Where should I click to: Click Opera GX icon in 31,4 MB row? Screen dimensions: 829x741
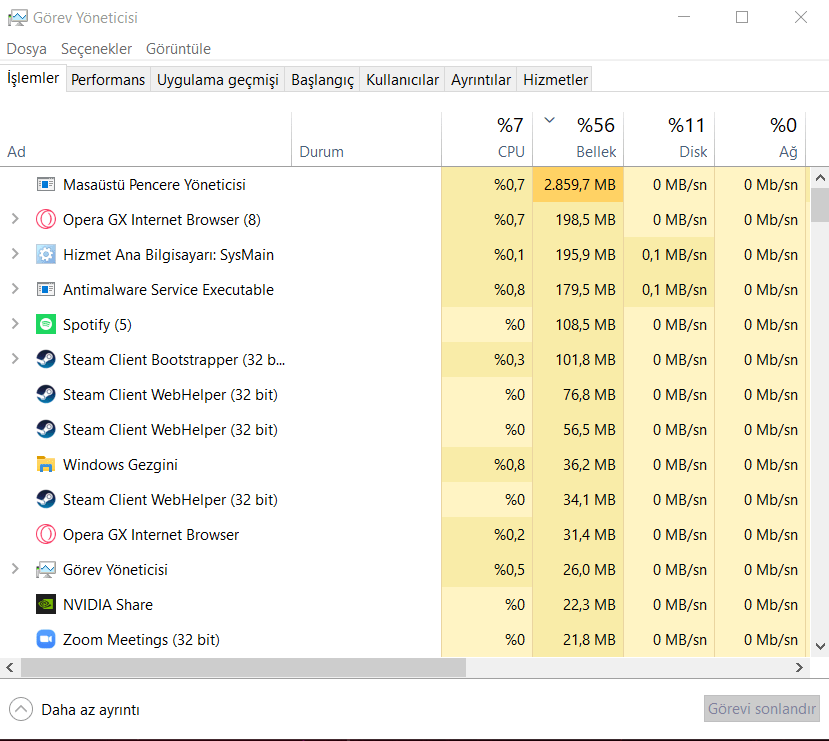point(46,534)
